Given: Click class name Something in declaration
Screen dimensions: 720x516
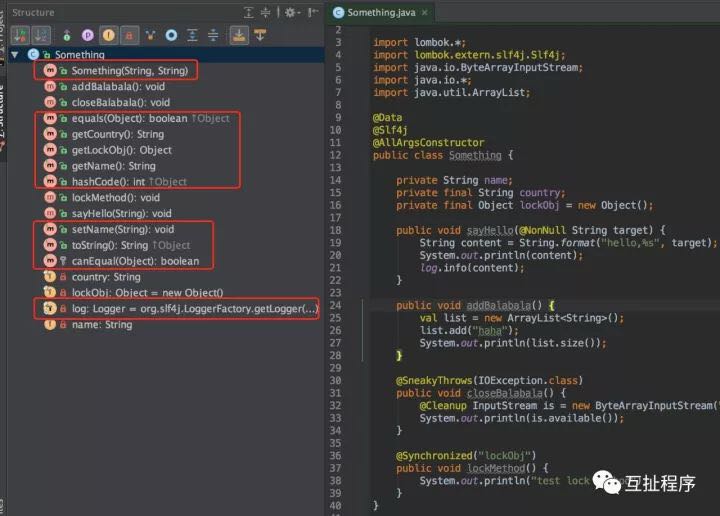Looking at the screenshot, I should click(x=475, y=155).
